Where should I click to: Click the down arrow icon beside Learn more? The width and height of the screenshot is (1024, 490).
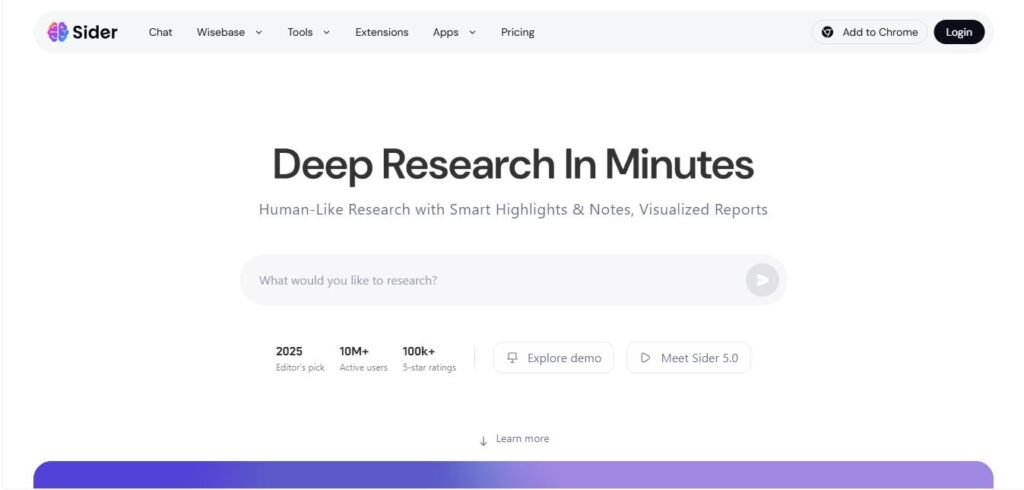click(x=483, y=440)
